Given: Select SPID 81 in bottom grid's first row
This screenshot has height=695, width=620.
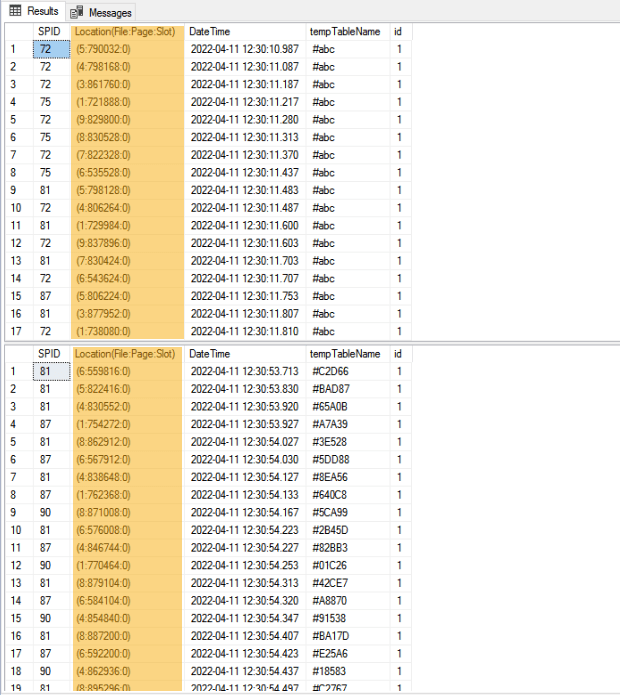Looking at the screenshot, I should 51,371.
